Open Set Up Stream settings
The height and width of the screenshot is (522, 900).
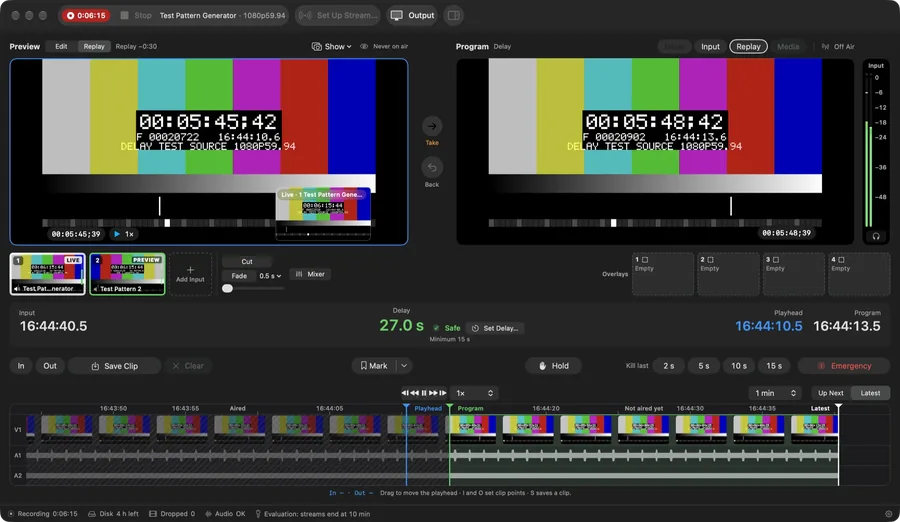338,16
